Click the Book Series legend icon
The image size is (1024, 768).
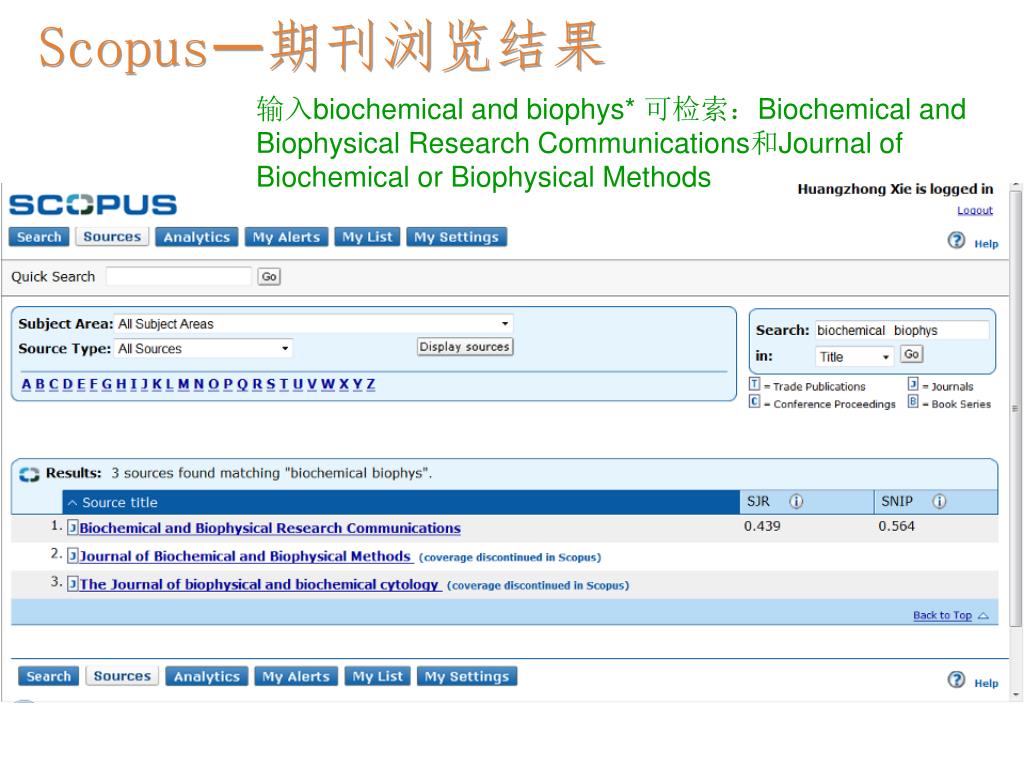pyautogui.click(x=913, y=402)
